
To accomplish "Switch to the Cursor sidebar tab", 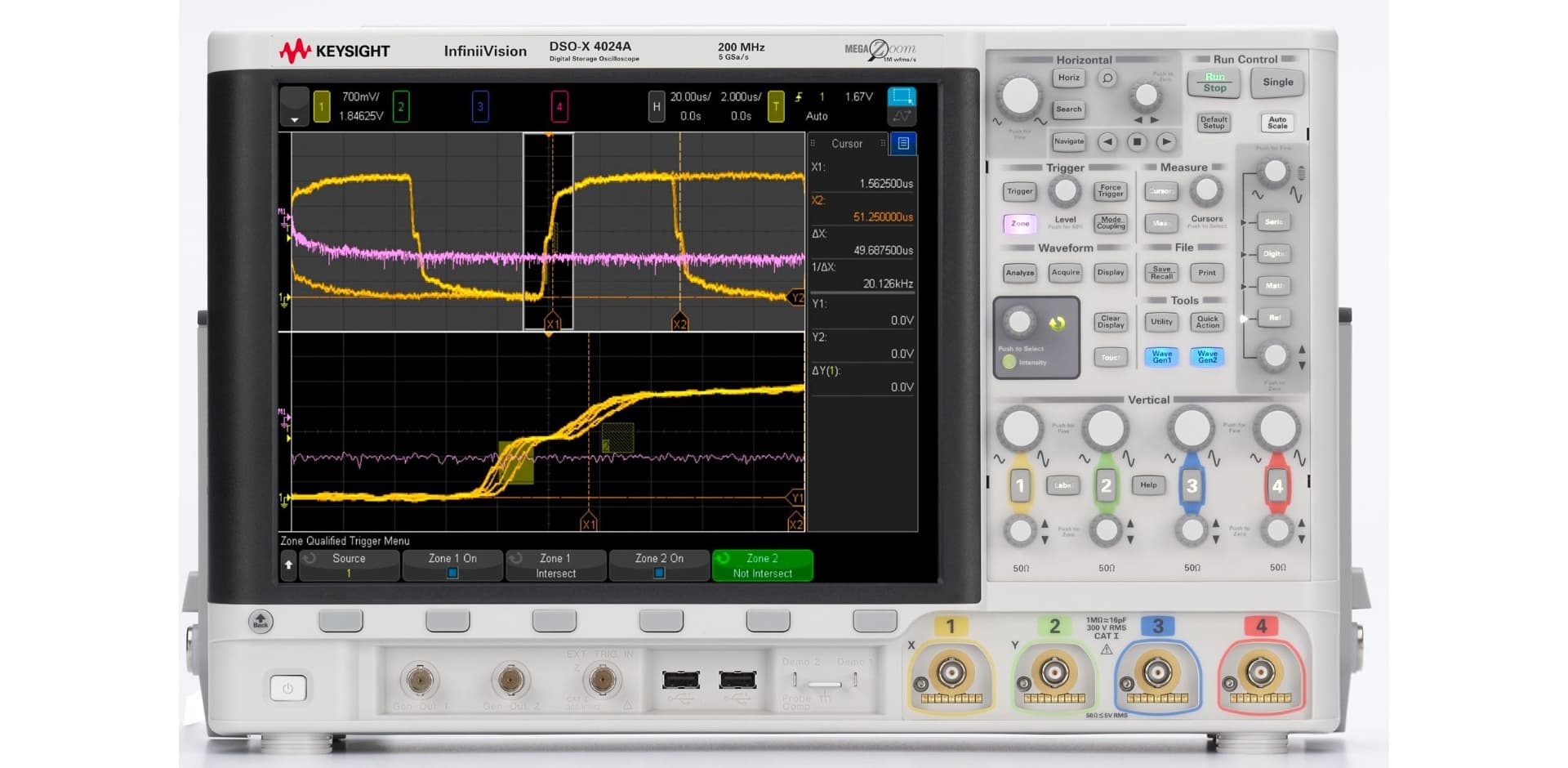I will click(x=848, y=143).
